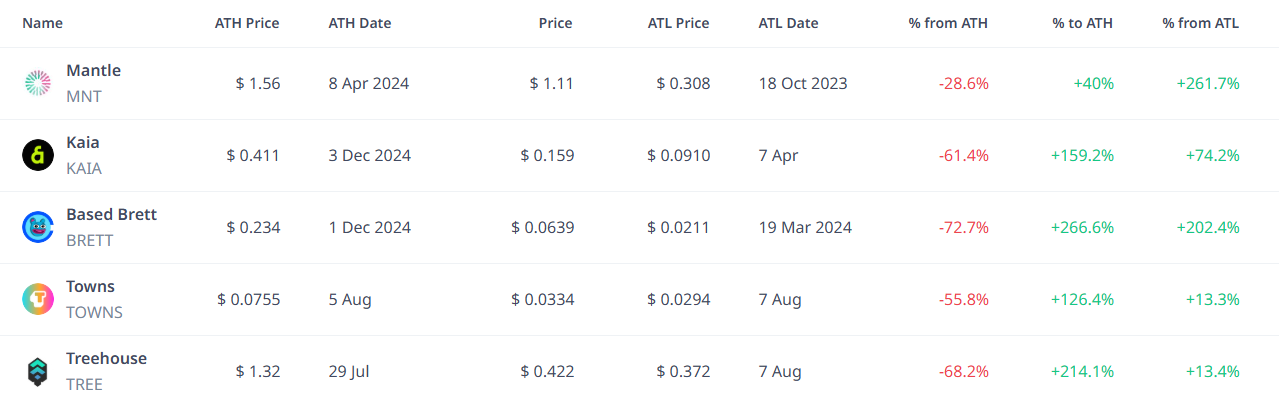
Task: Click the Treehouse coin logo icon
Action: coord(37,372)
